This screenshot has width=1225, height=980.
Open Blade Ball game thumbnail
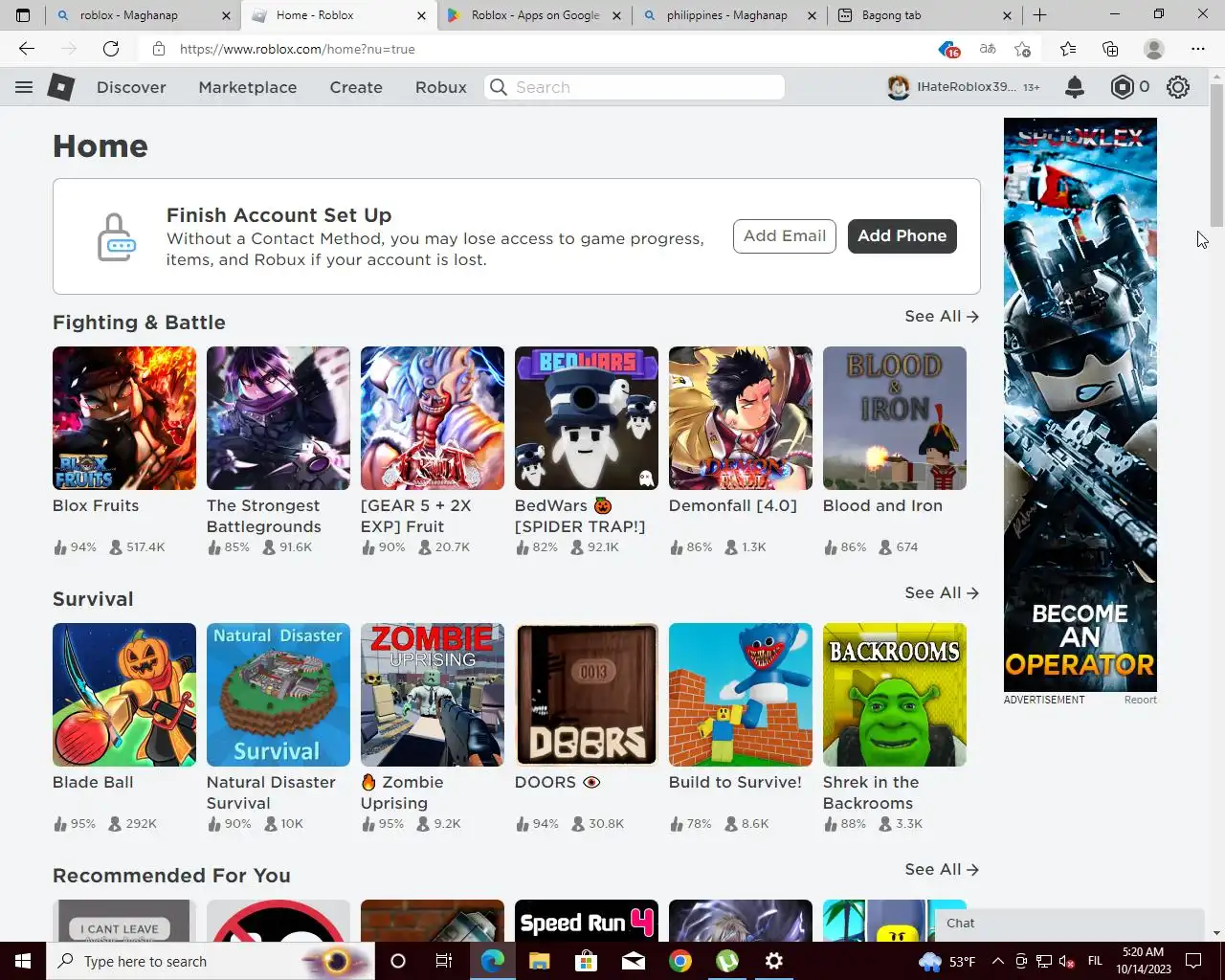pyautogui.click(x=124, y=695)
